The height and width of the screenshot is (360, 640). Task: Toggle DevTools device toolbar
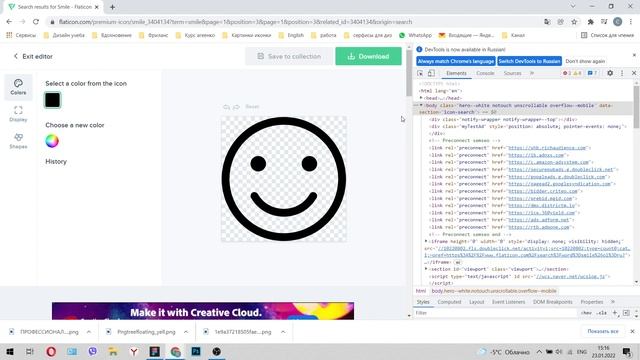click(431, 73)
